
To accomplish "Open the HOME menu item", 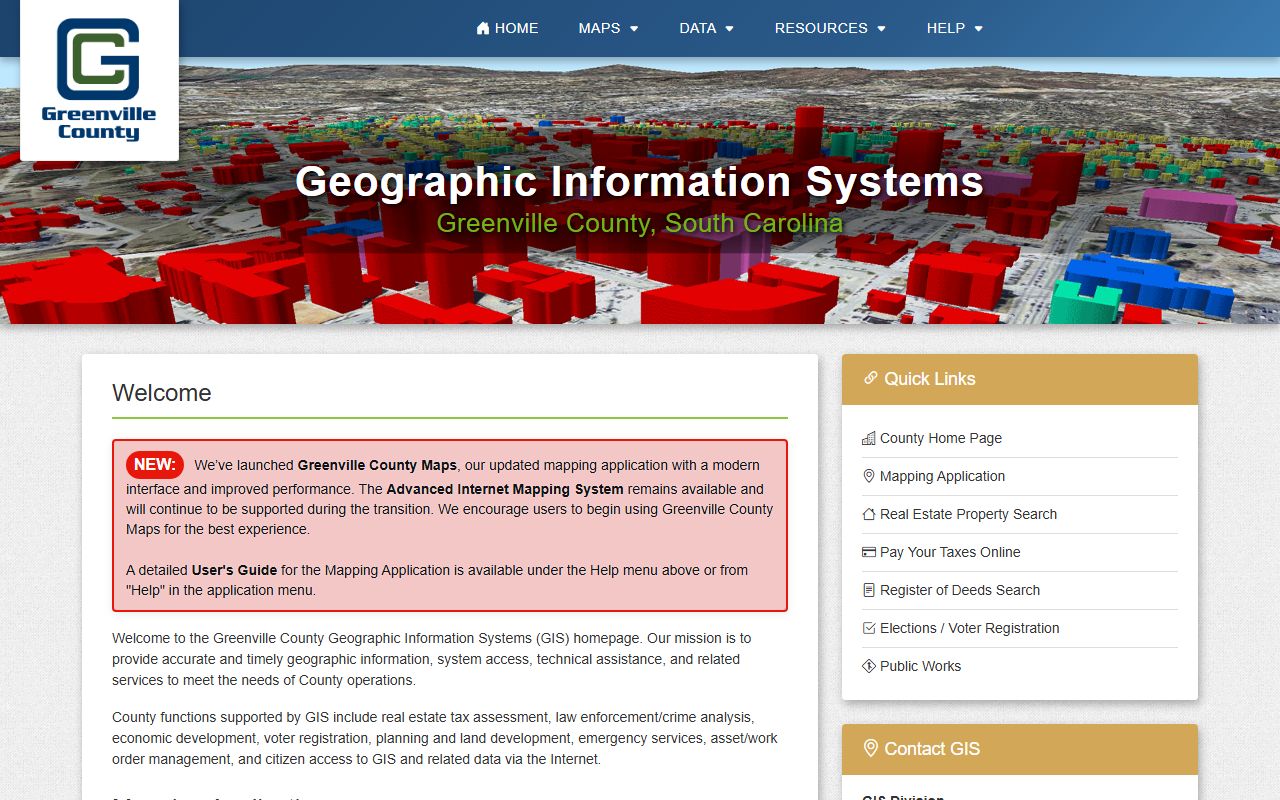I will click(x=507, y=28).
